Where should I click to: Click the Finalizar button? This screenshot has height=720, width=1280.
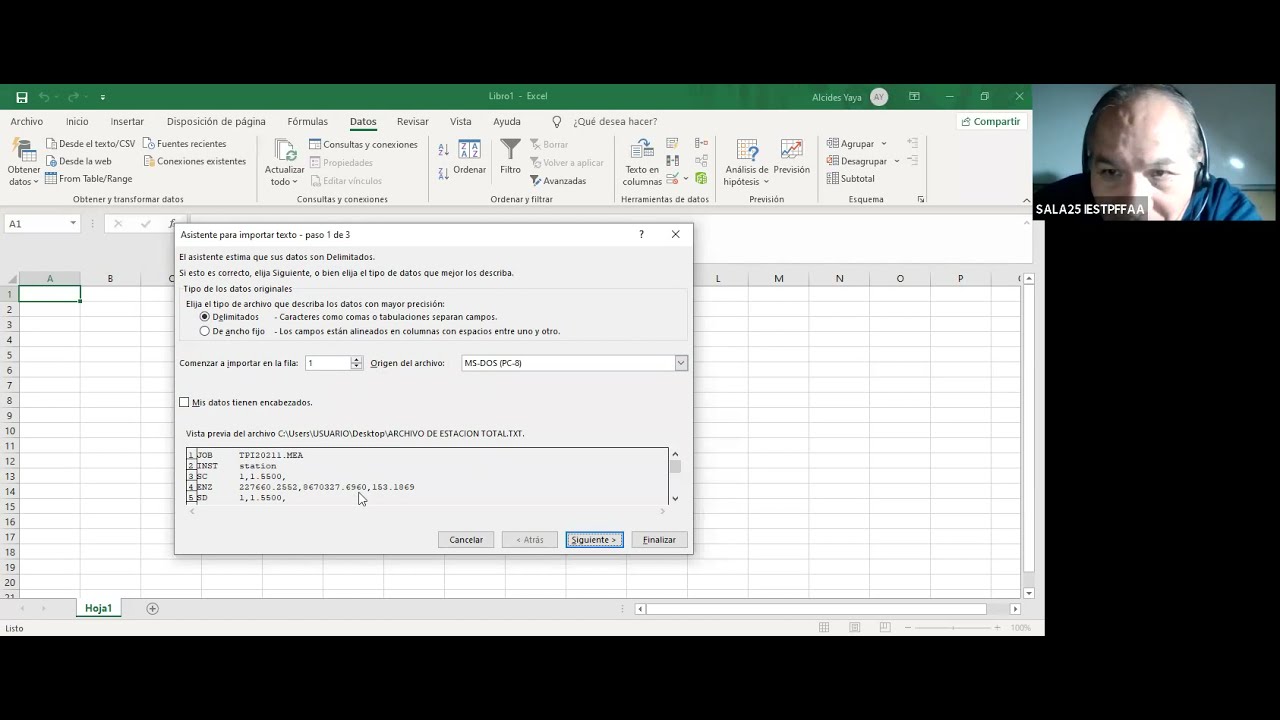tap(659, 540)
